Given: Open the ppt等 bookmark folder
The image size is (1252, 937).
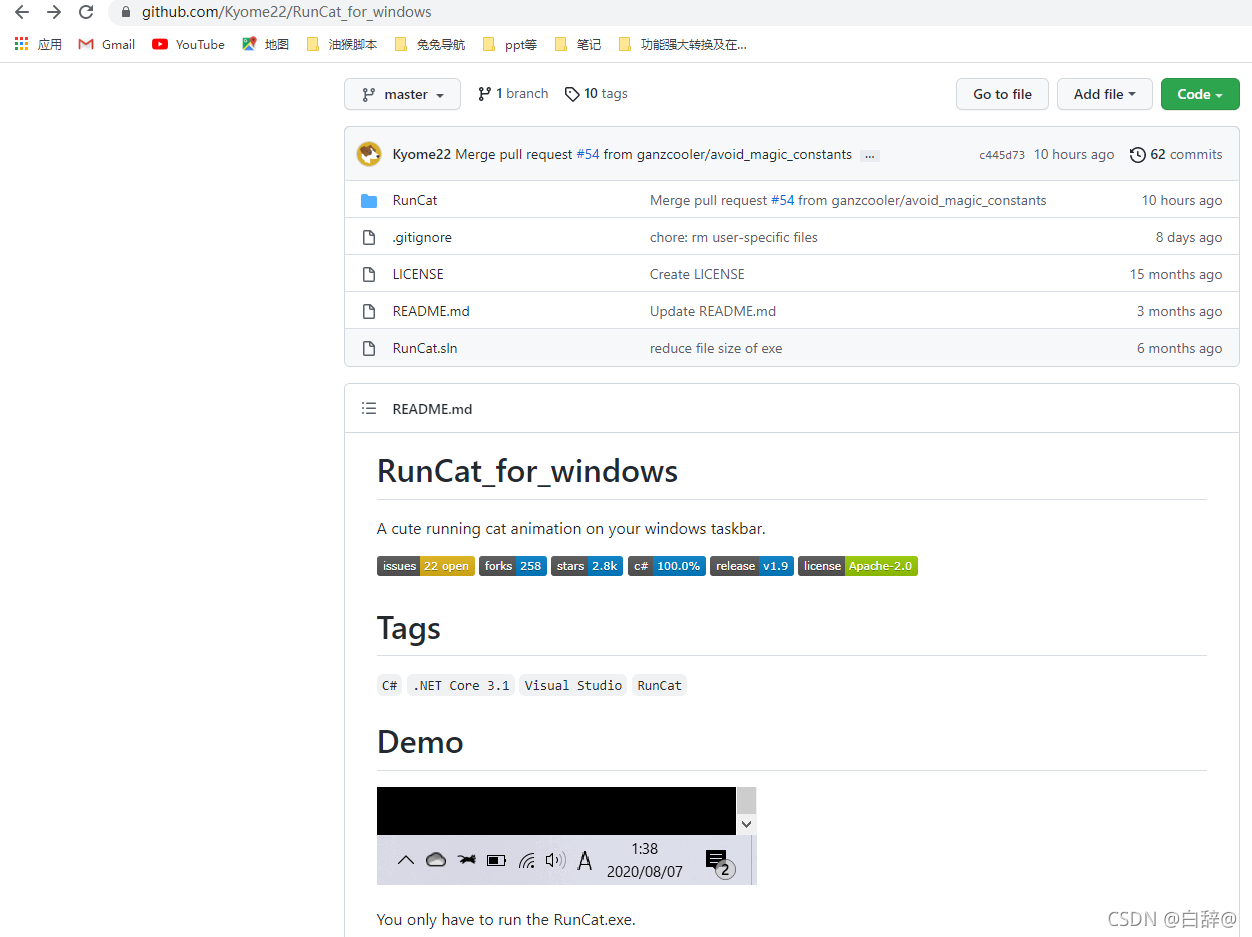Looking at the screenshot, I should point(509,44).
